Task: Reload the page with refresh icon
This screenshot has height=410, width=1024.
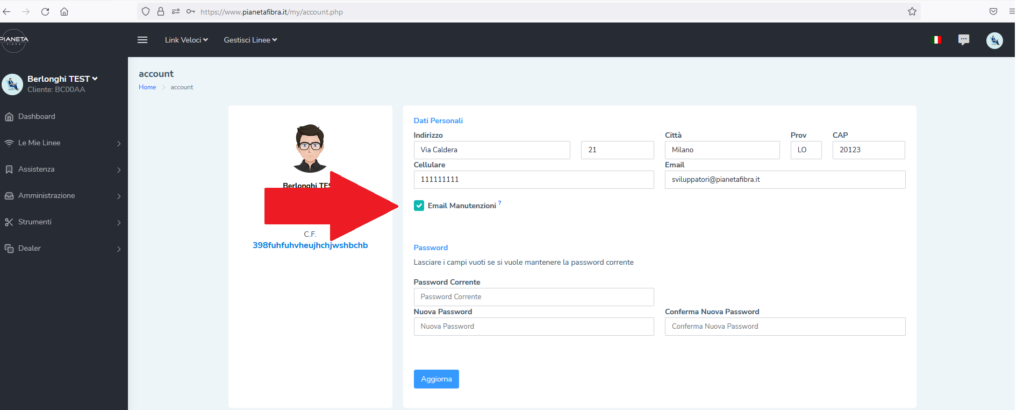Action: coord(45,12)
